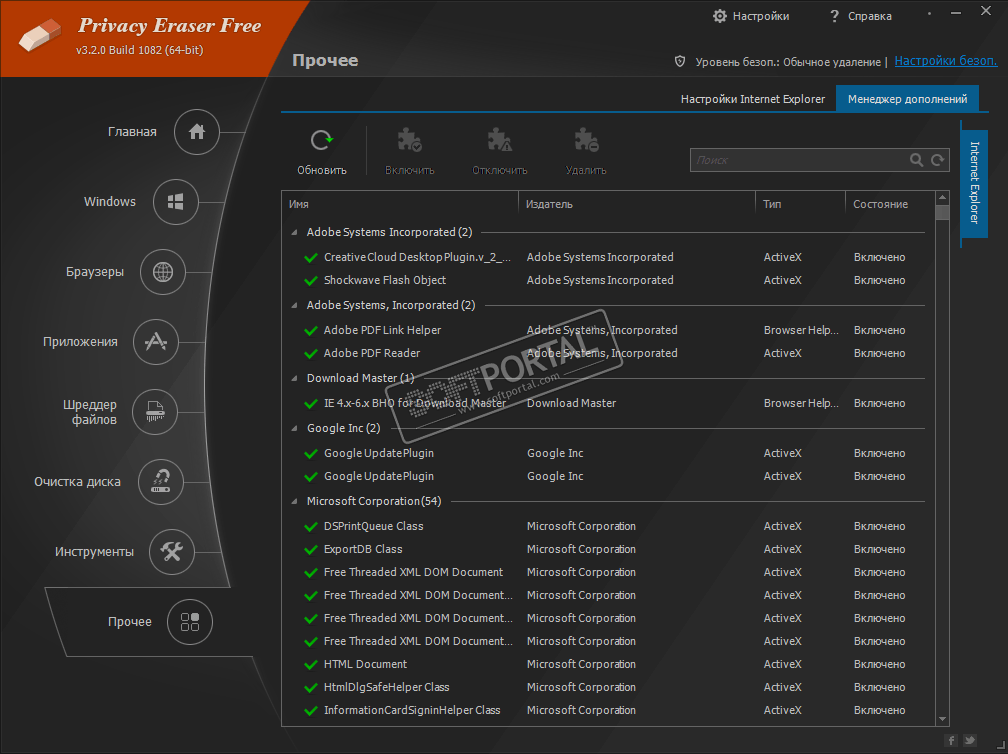Select CreativeCloud DesktopPlugin.v_2_... row
Image resolution: width=1008 pixels, height=754 pixels.
tap(609, 257)
